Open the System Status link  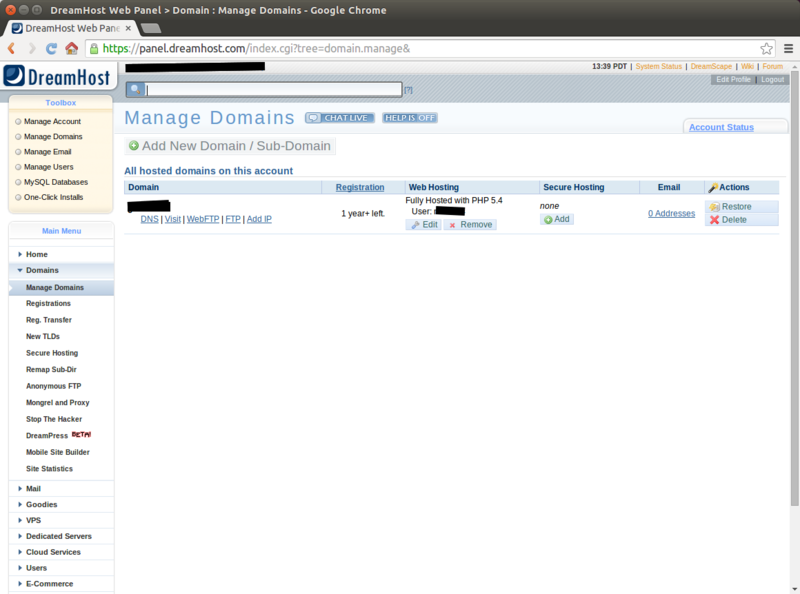pos(658,66)
